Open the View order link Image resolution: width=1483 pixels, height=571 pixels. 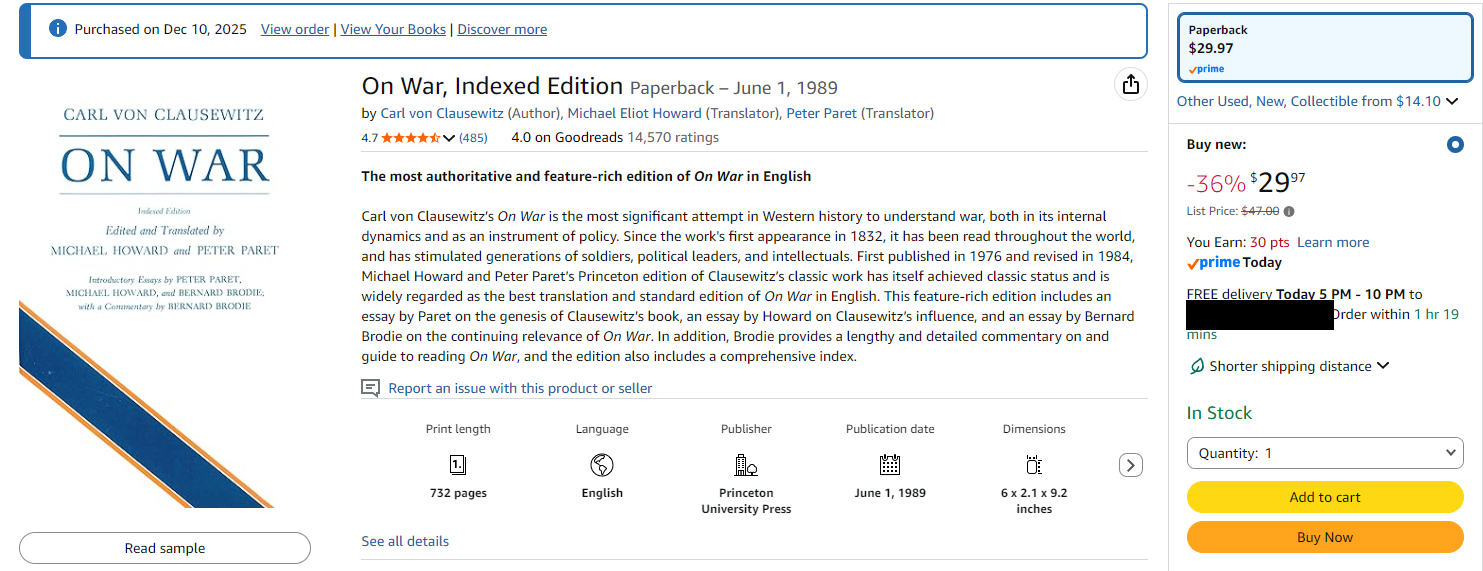click(295, 29)
